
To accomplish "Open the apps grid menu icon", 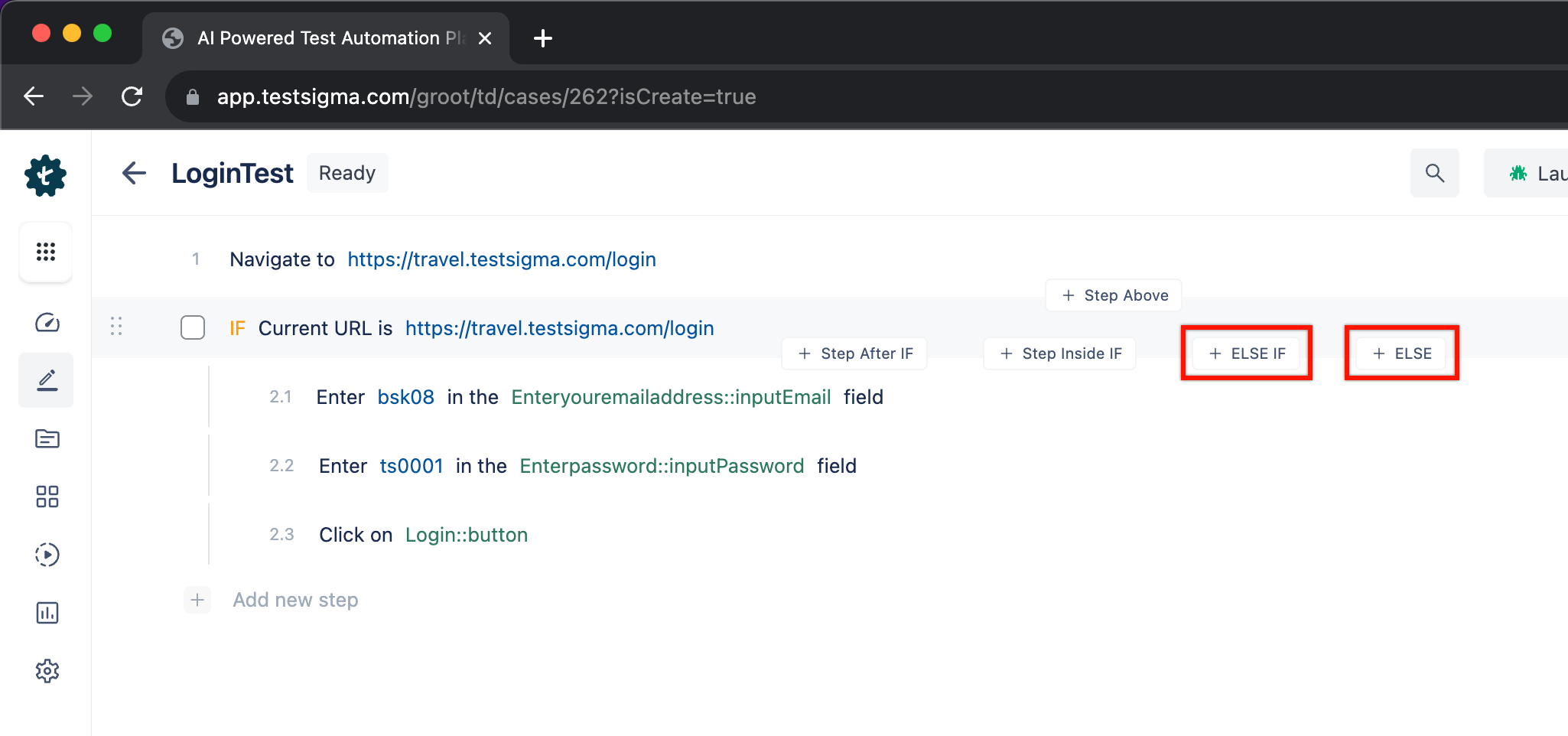I will (46, 252).
